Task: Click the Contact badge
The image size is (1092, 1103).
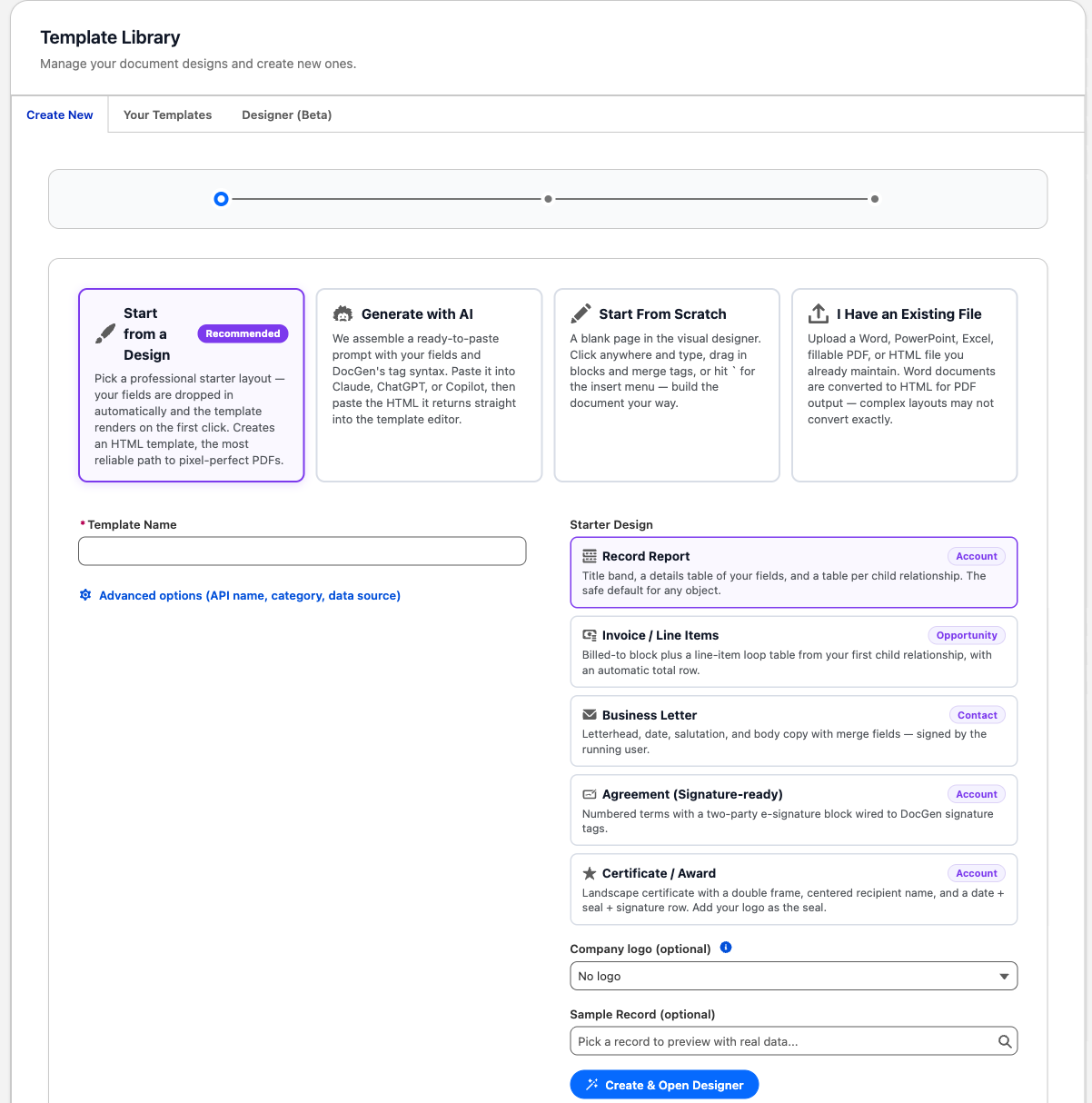Action: click(978, 715)
